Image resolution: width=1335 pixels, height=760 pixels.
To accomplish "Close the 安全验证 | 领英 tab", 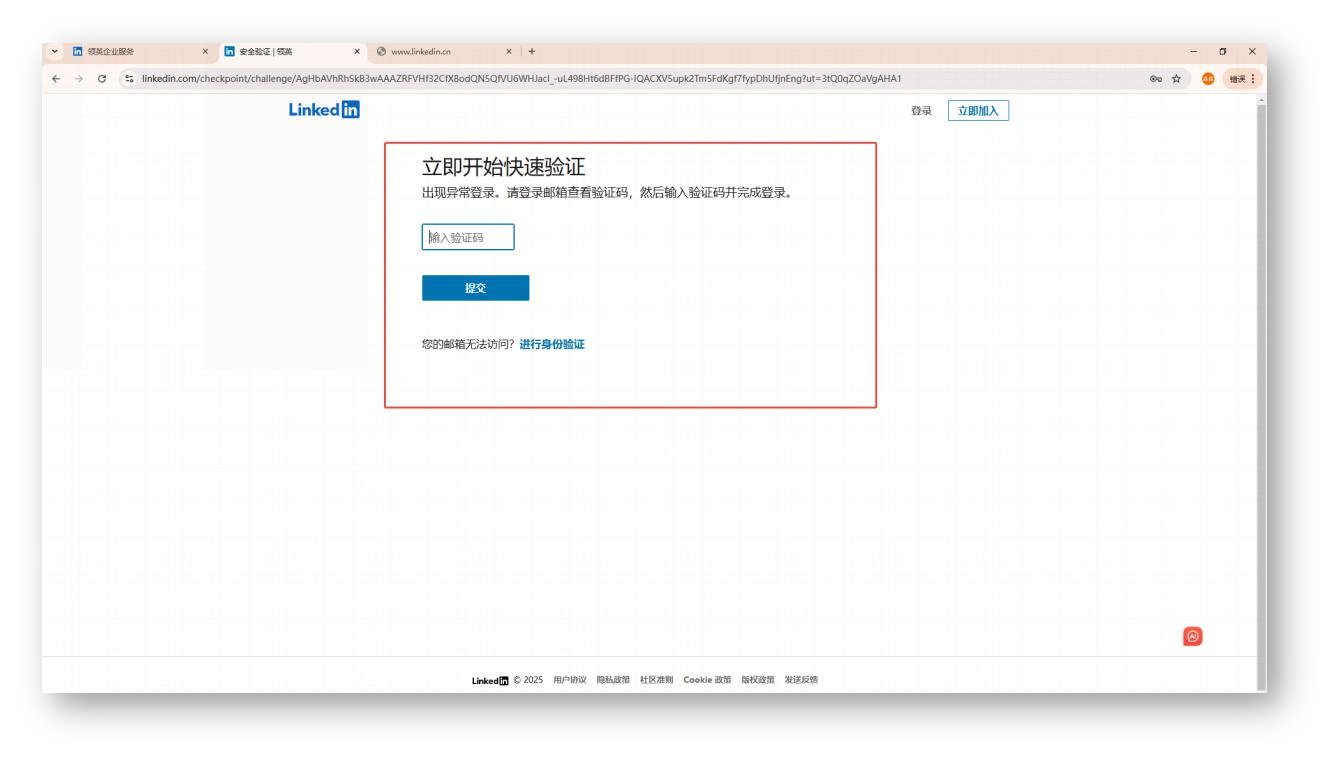I will (x=357, y=51).
